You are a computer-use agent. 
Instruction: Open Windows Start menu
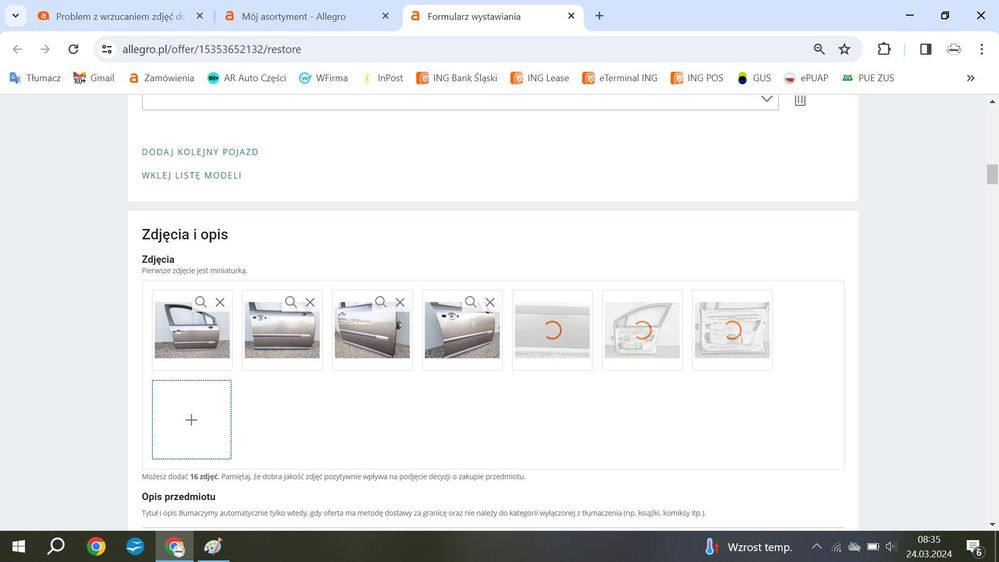(x=18, y=546)
